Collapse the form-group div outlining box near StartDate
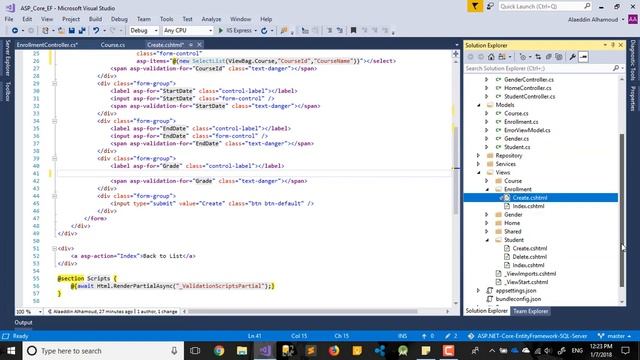 tap(54, 83)
